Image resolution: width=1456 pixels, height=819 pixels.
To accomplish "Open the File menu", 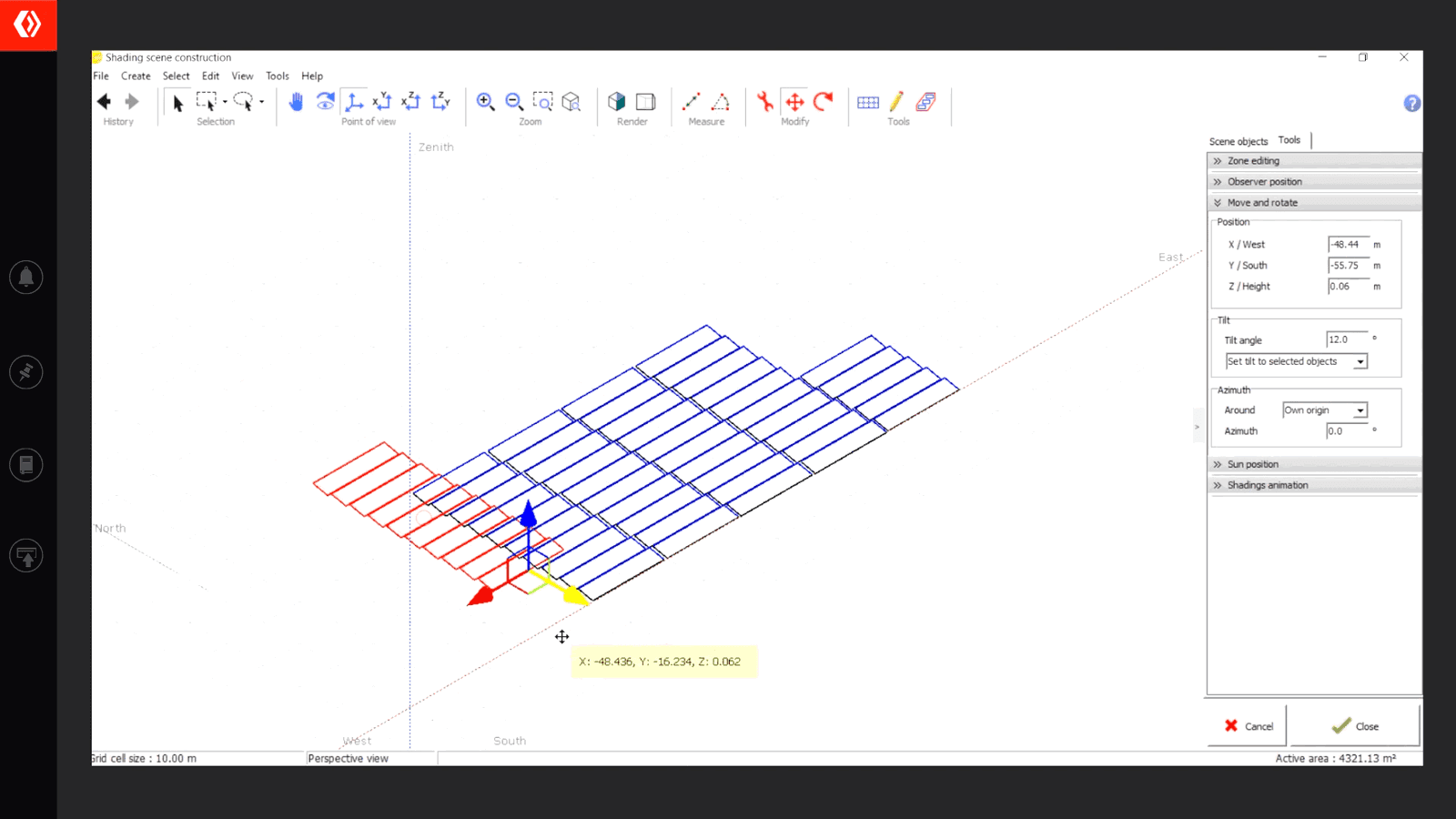I will tap(101, 76).
